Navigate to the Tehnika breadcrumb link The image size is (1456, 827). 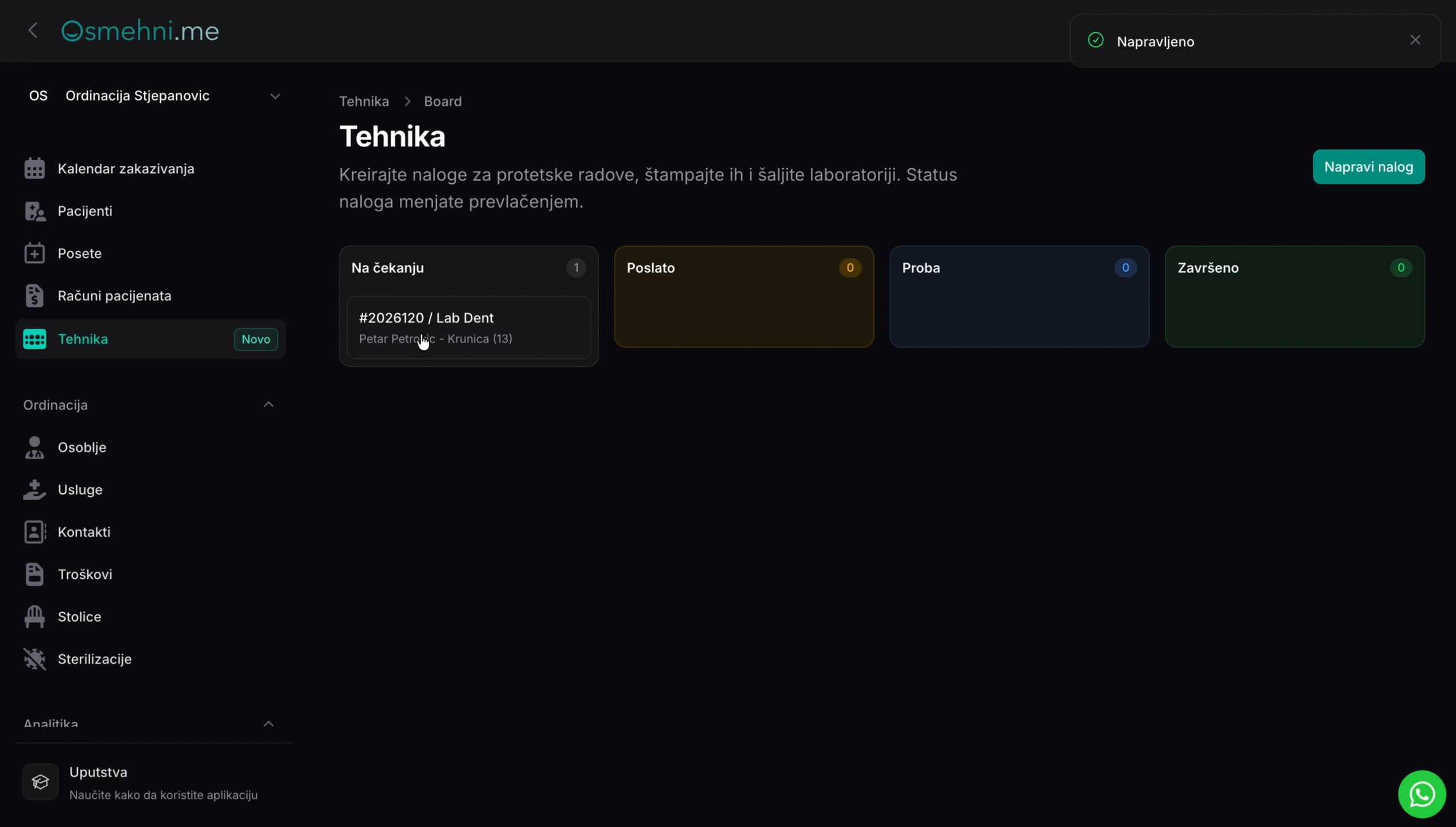(x=364, y=101)
